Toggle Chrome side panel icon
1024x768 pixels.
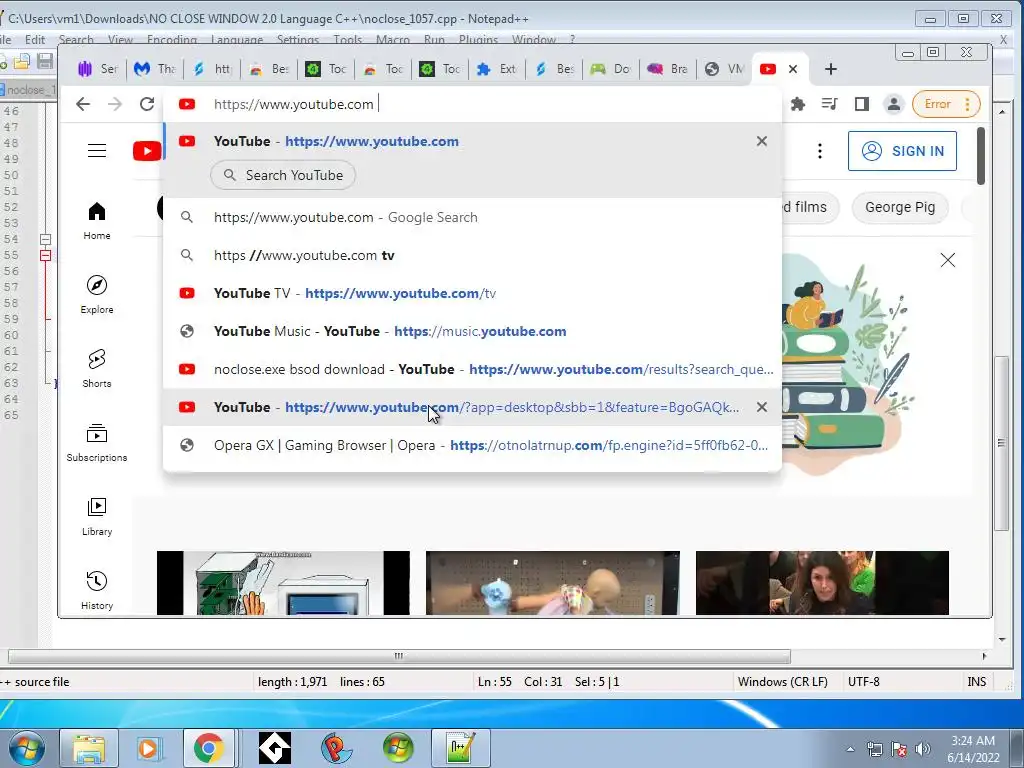861,104
